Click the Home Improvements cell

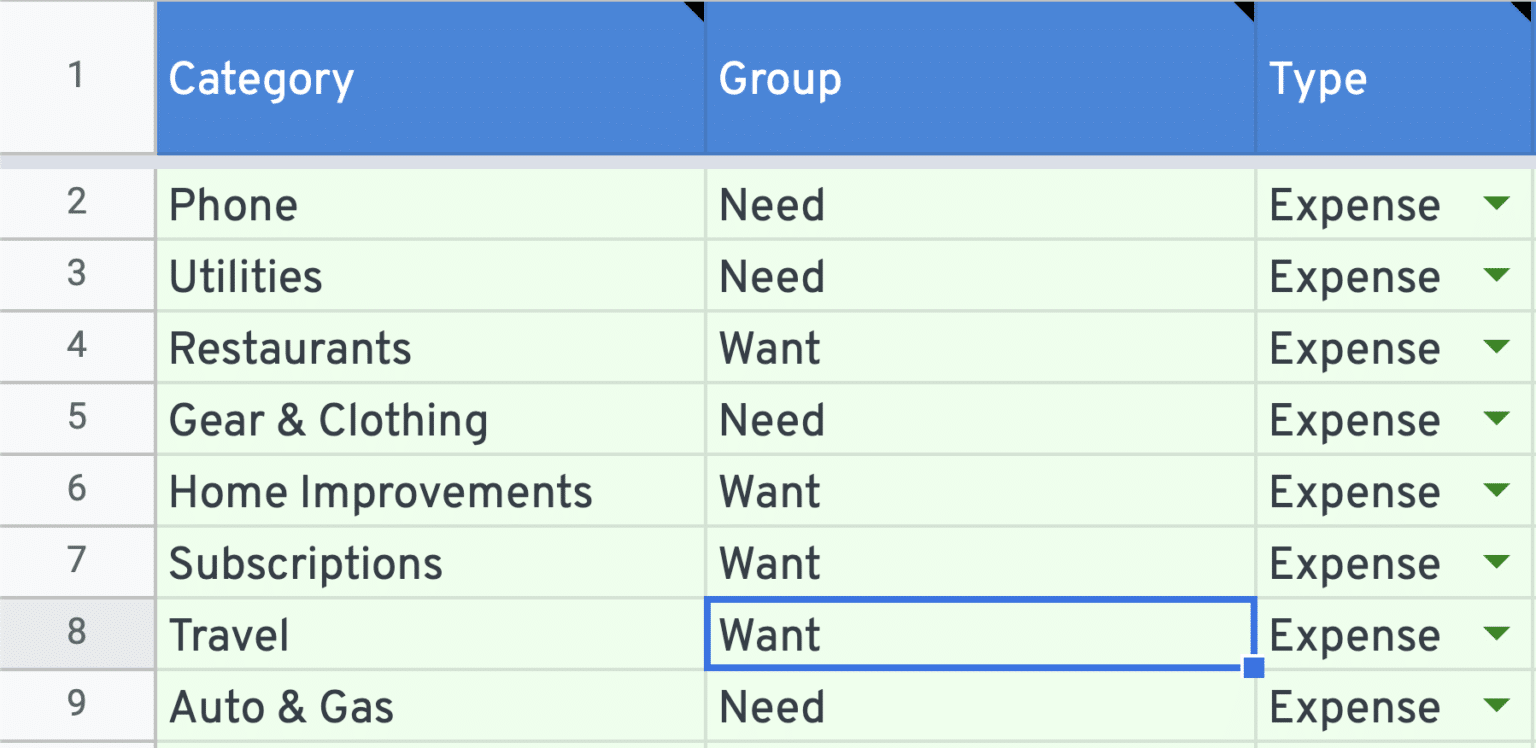tap(431, 491)
